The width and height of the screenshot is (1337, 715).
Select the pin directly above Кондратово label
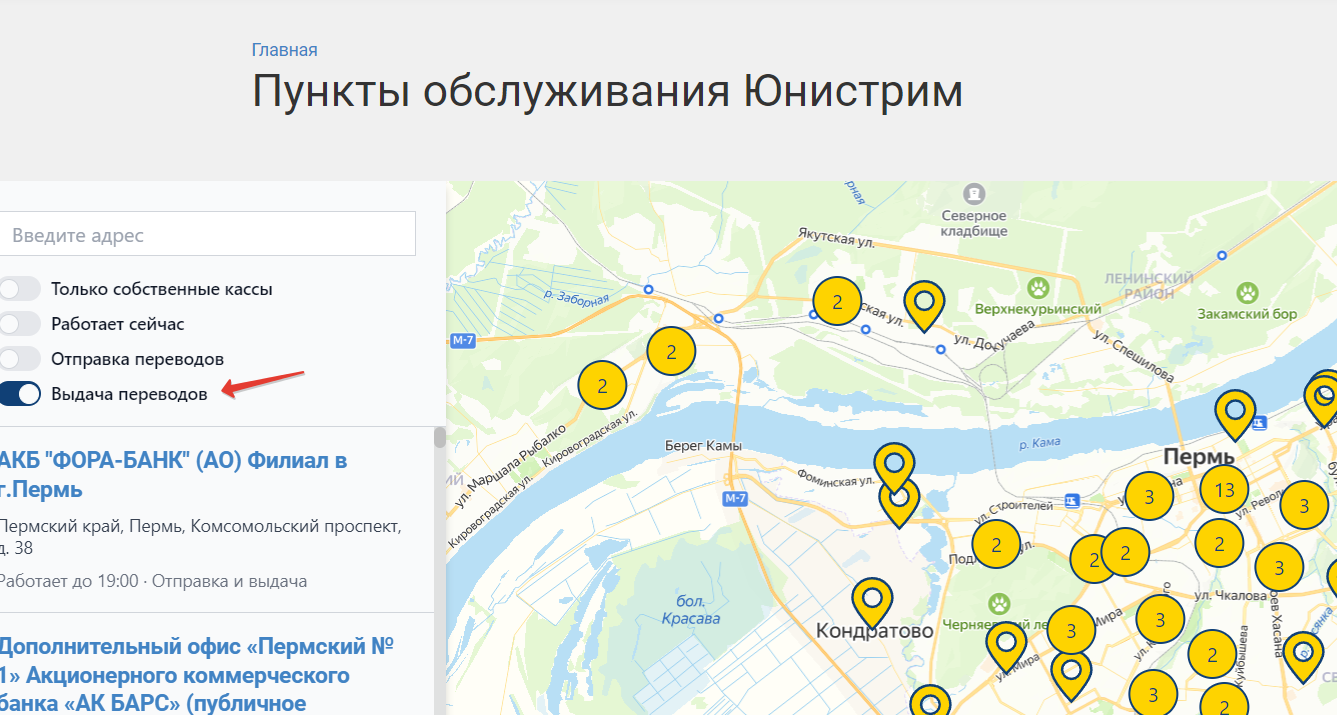[x=872, y=602]
